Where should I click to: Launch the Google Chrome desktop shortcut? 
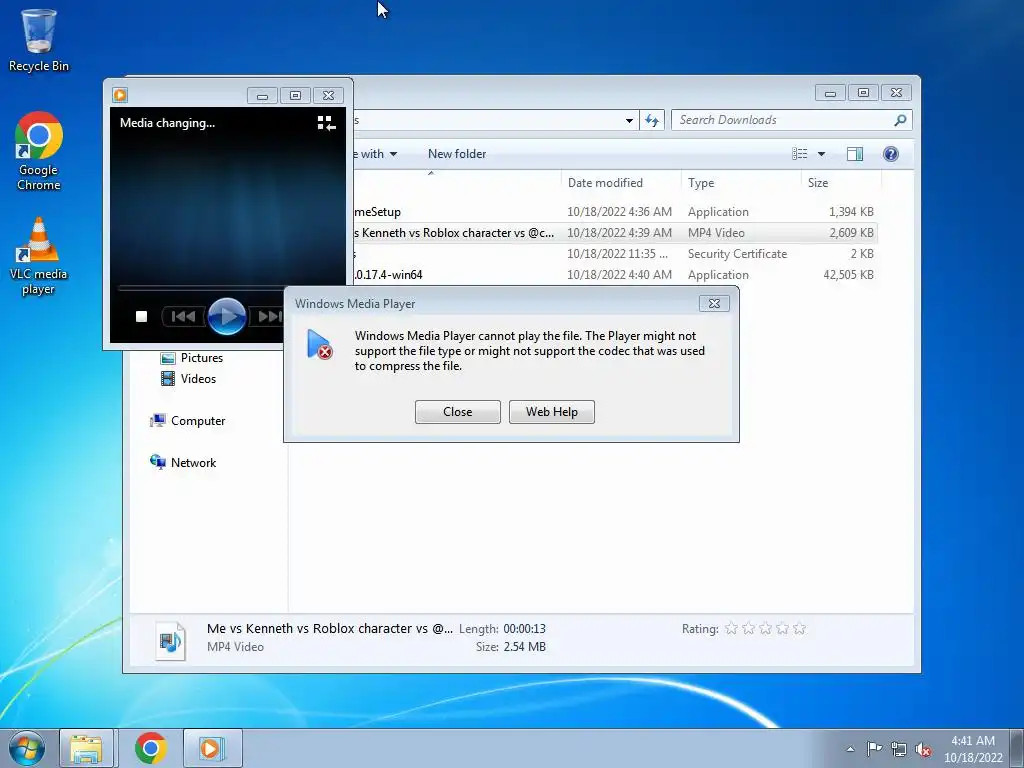39,152
